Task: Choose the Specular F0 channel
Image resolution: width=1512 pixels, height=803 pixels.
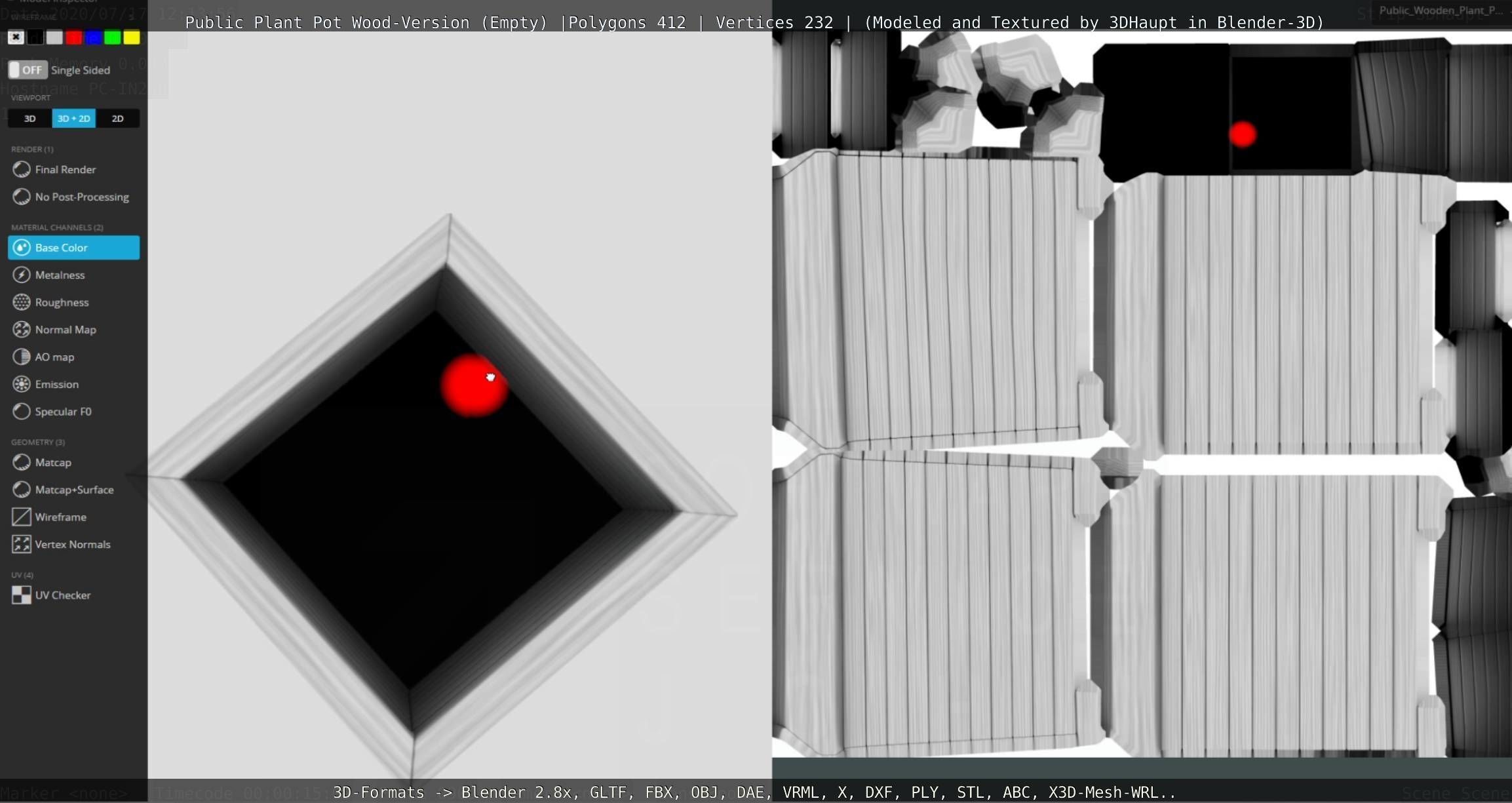Action: pos(63,412)
